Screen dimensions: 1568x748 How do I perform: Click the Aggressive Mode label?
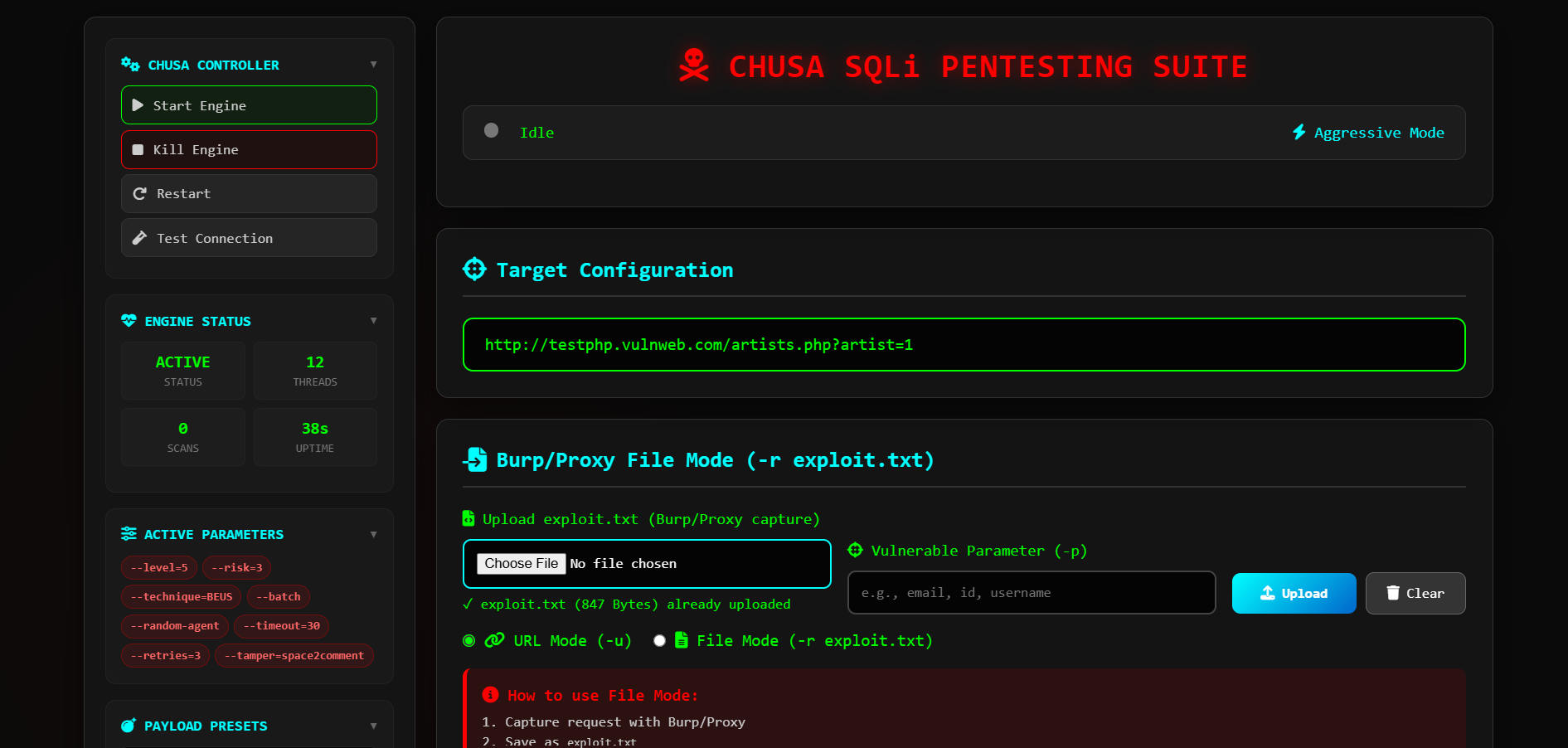click(1379, 133)
